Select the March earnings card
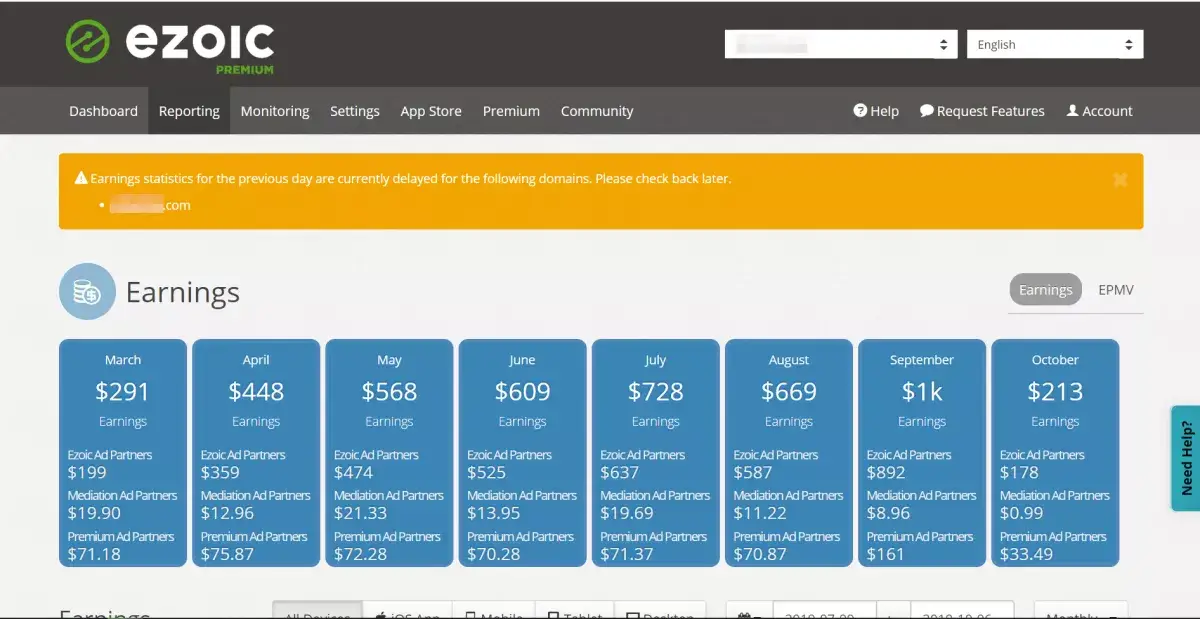 pyautogui.click(x=123, y=453)
